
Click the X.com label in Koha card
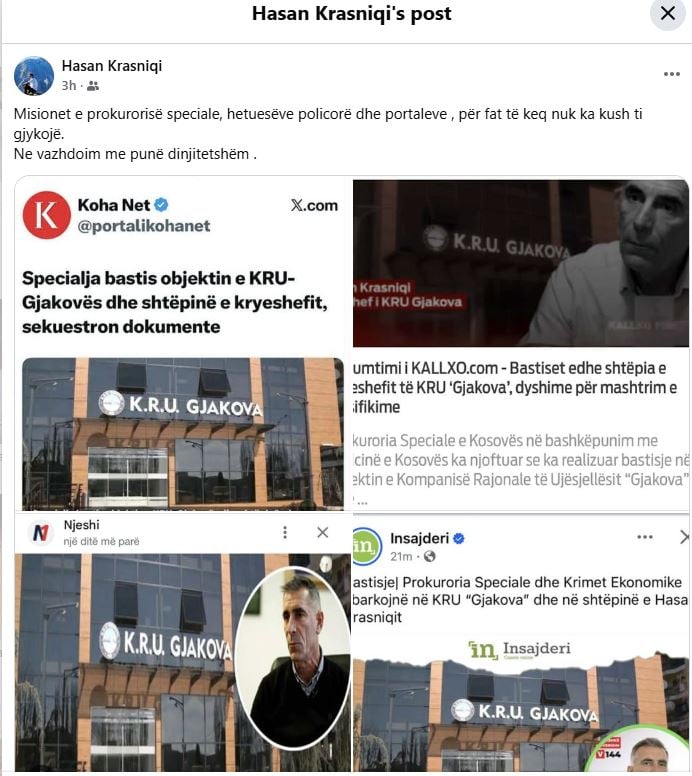pyautogui.click(x=314, y=205)
